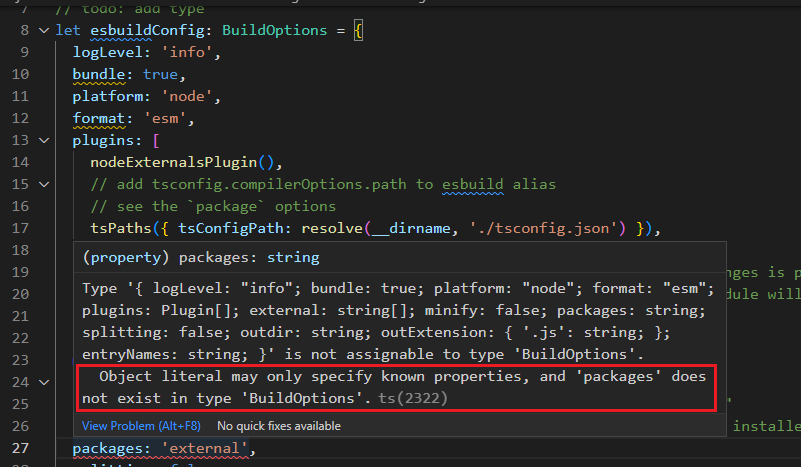Collapse the comment block at line 15
This screenshot has height=467, width=801.
44,184
